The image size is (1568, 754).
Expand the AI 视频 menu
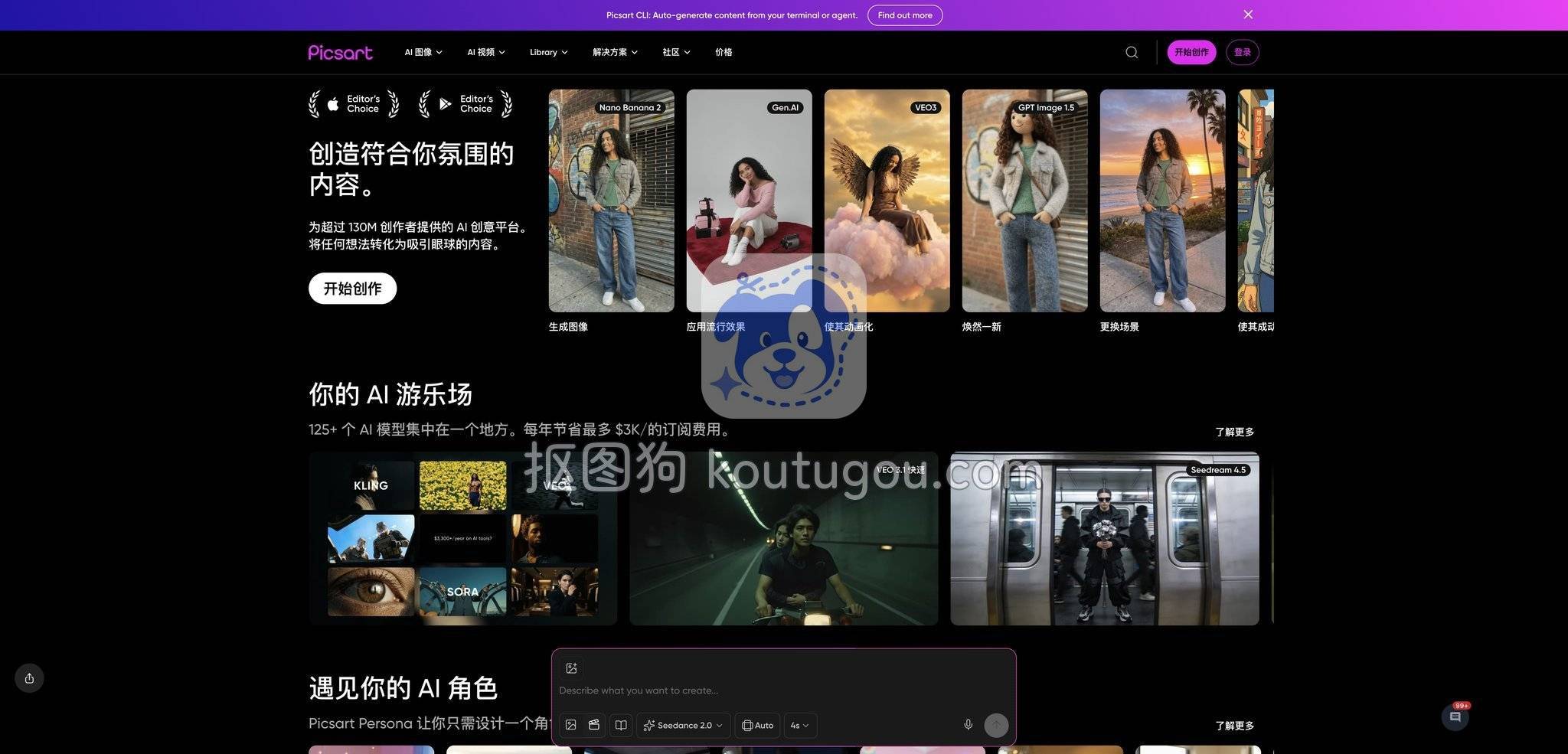click(x=486, y=52)
